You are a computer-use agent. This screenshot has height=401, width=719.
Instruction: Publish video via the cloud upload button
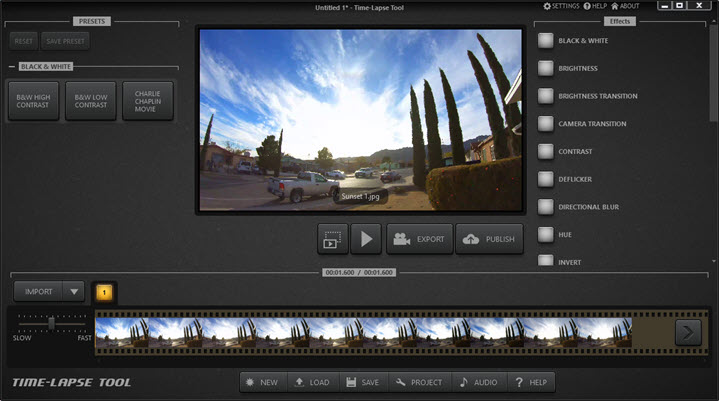(489, 239)
